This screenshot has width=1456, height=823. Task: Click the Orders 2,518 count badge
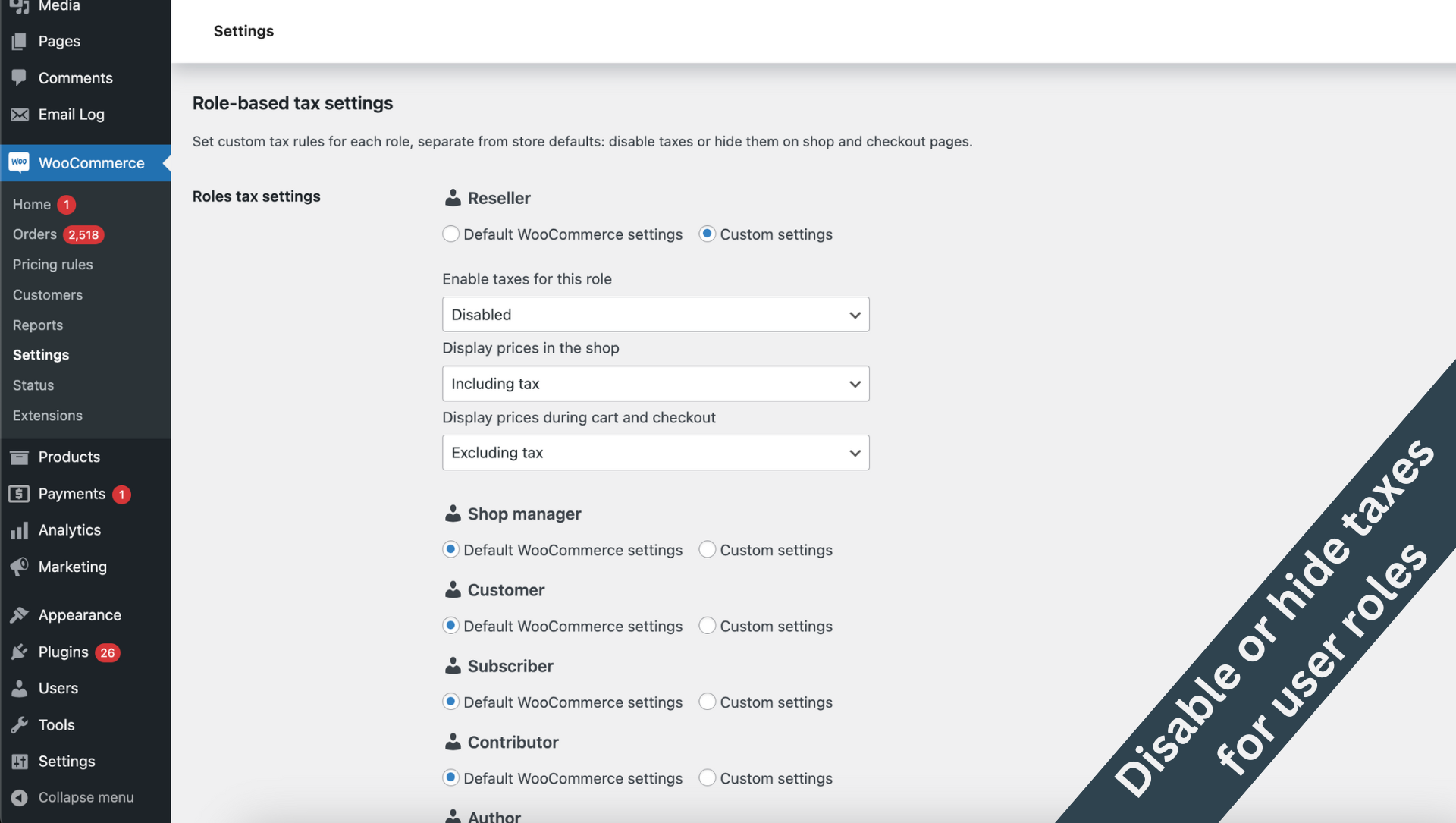click(83, 234)
